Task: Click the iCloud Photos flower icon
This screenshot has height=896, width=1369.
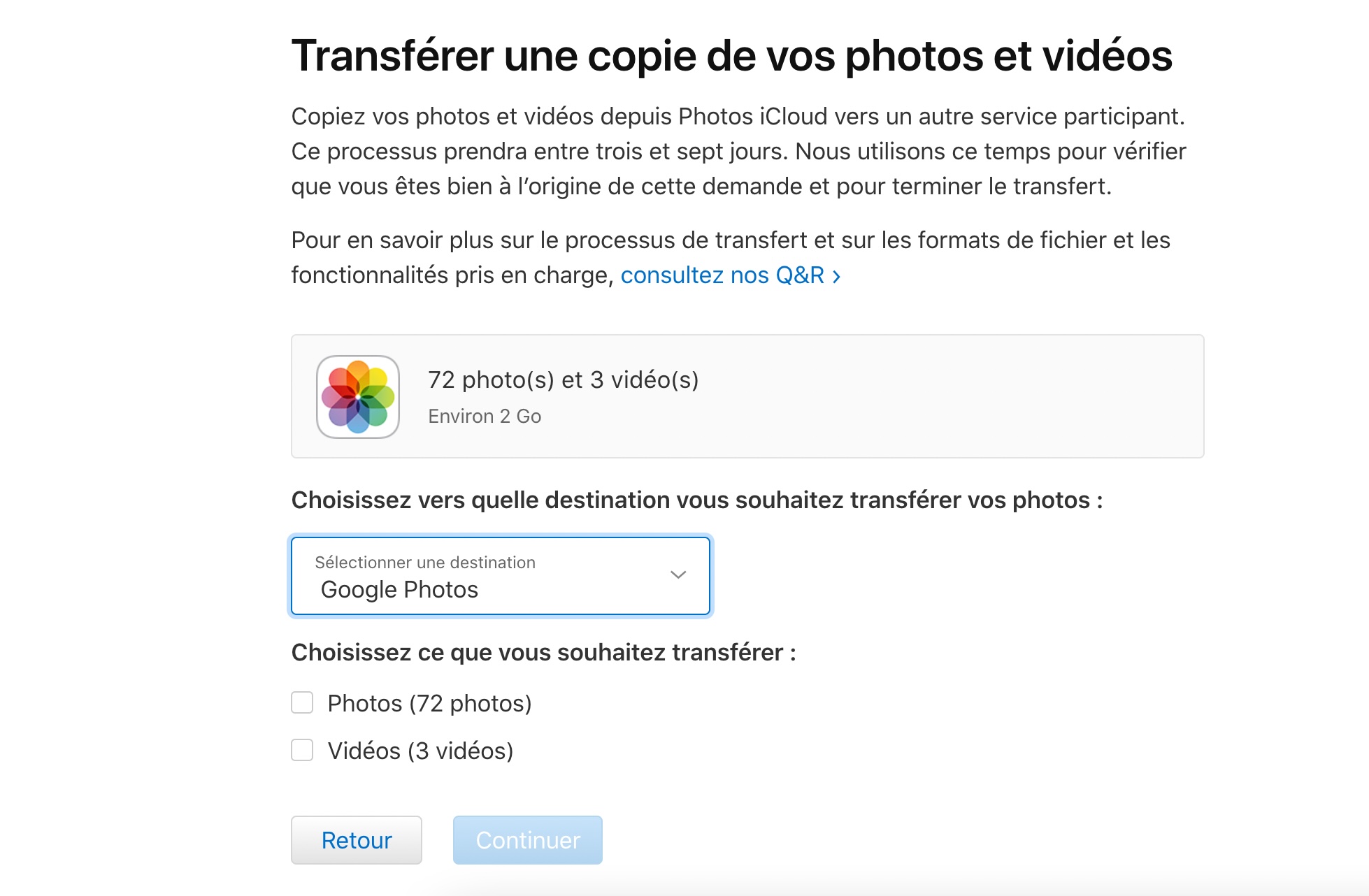Action: pyautogui.click(x=358, y=396)
